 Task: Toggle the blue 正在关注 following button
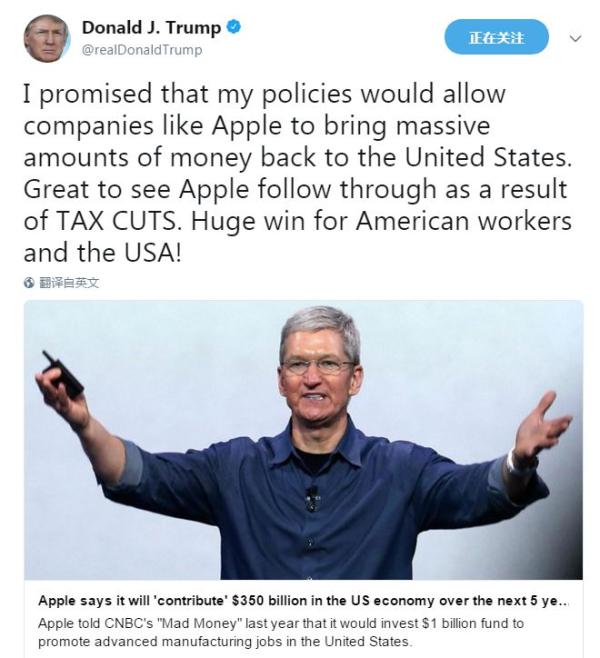496,38
